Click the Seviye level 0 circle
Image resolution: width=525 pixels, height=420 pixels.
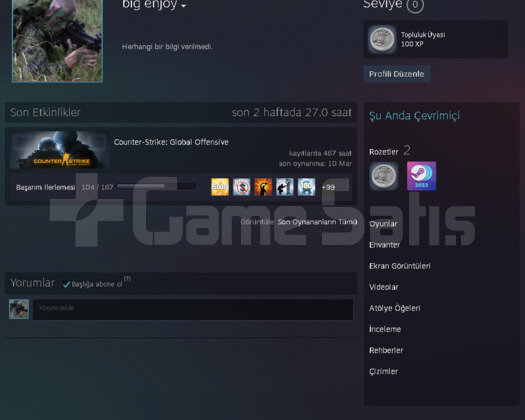(x=415, y=5)
